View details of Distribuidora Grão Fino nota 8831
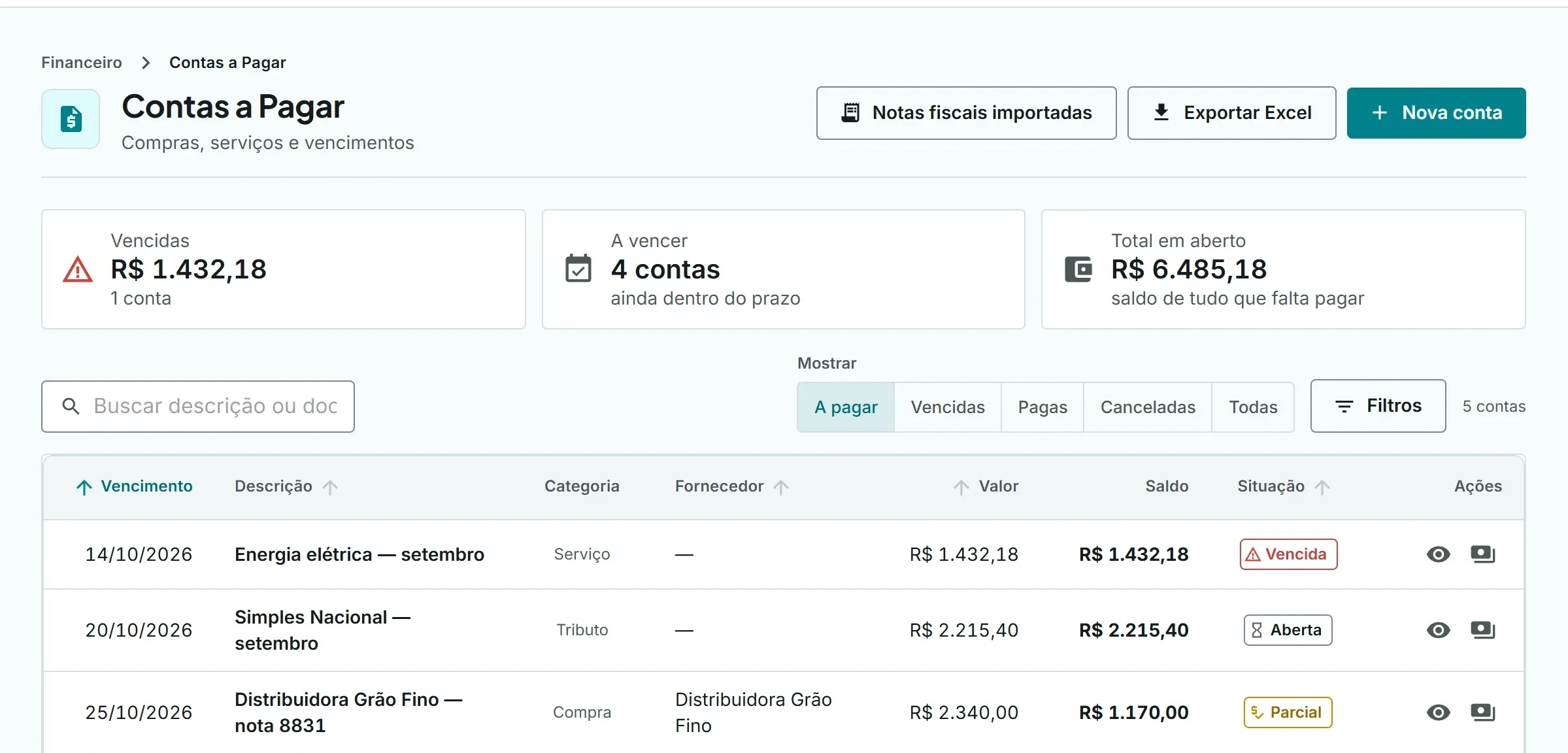1568x753 pixels. point(1438,712)
